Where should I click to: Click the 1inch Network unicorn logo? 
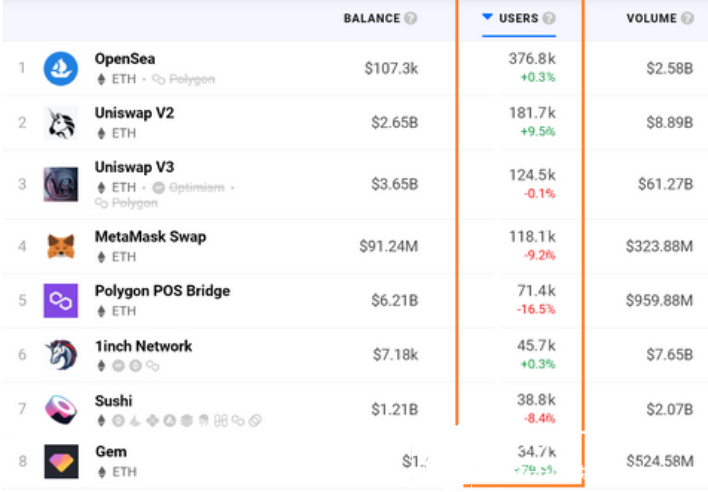coord(61,355)
